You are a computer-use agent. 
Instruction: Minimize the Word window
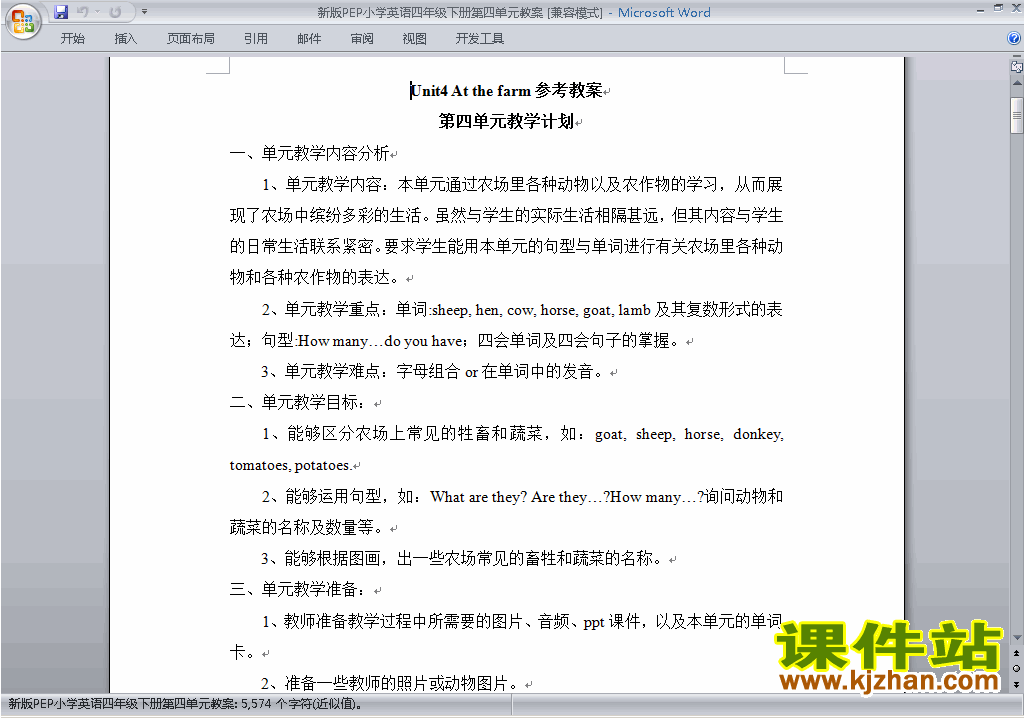[x=980, y=10]
